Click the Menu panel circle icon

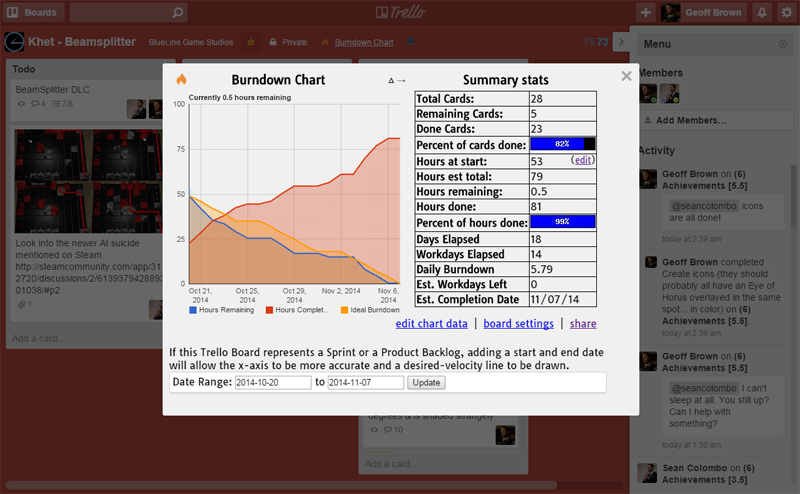[782, 45]
